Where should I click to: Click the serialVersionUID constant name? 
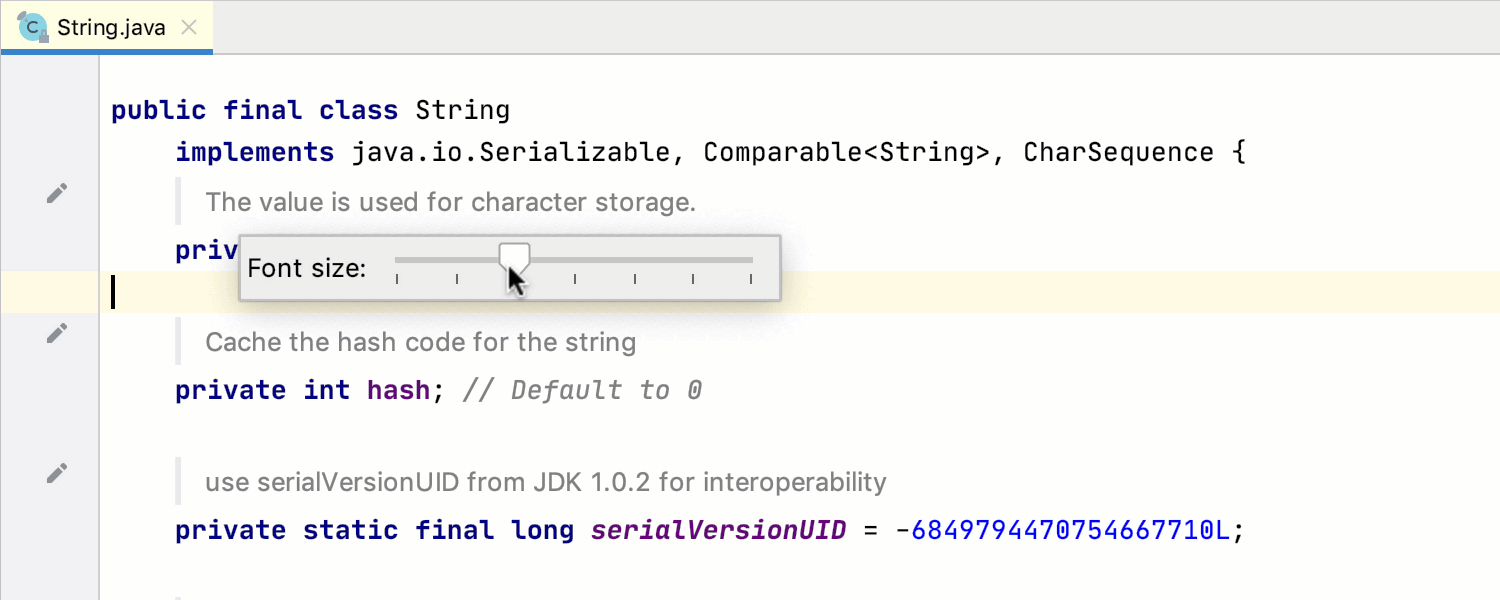719,530
